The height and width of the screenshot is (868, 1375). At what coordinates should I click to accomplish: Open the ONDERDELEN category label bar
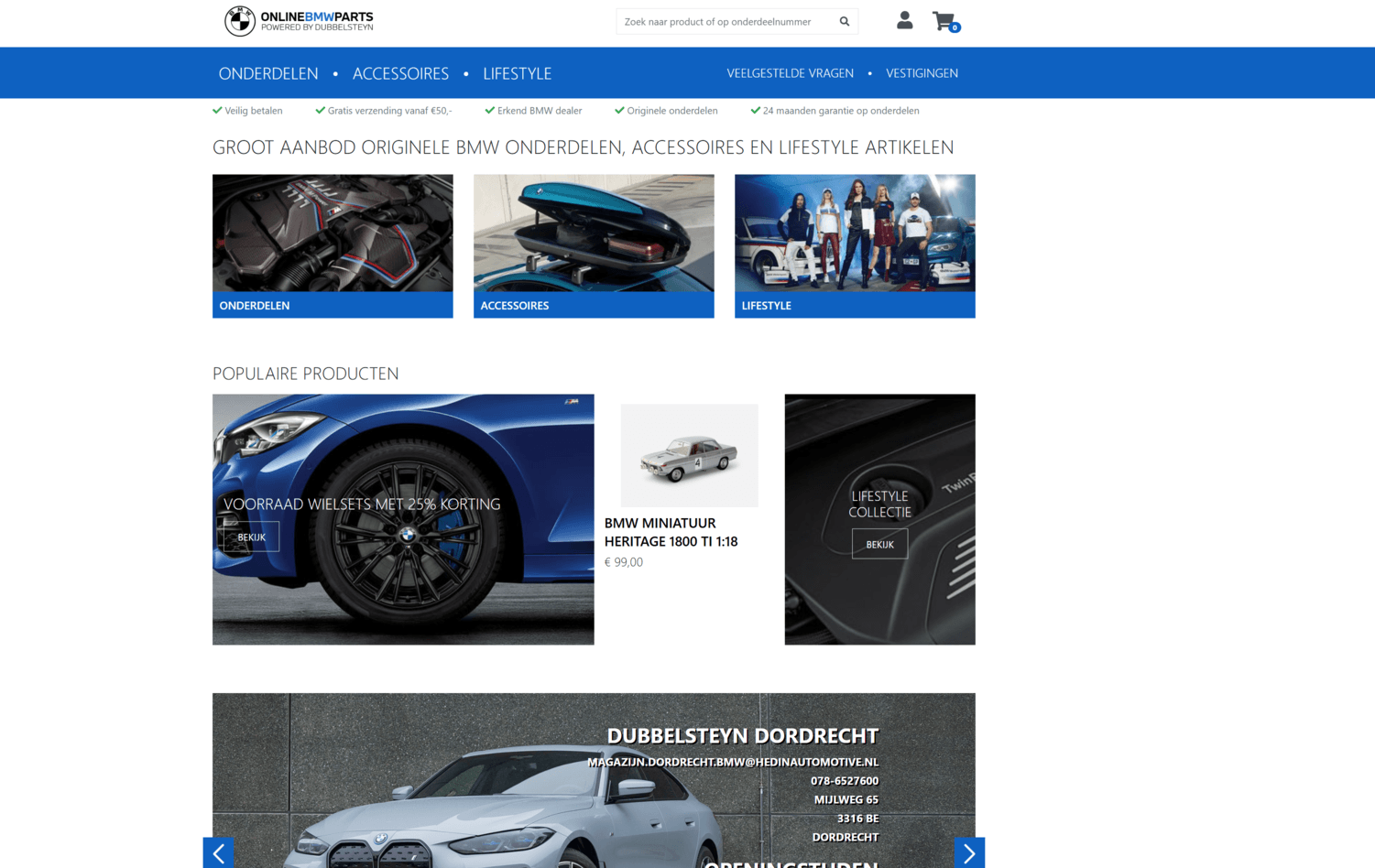pos(333,305)
